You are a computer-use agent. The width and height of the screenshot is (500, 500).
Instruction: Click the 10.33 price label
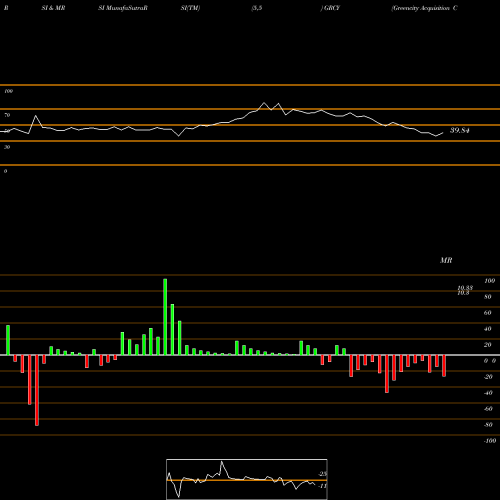coord(465,288)
